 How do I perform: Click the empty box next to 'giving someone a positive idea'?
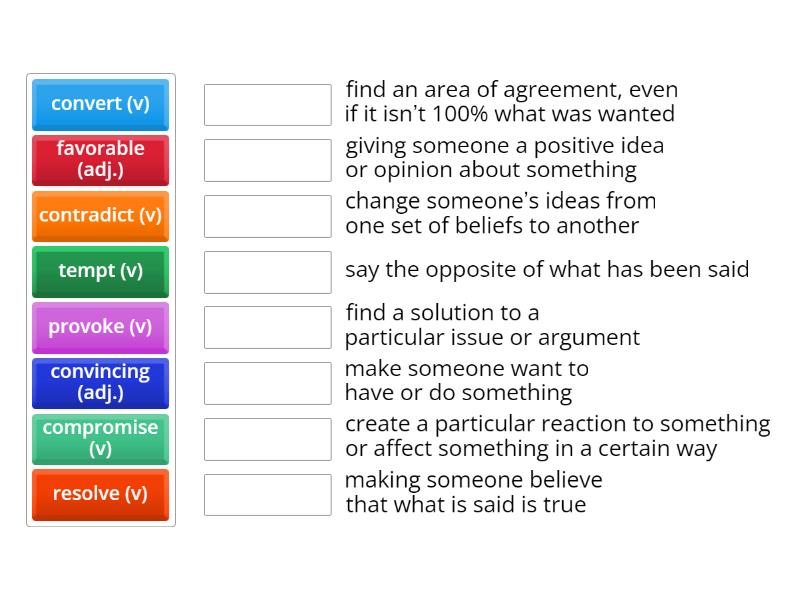tap(267, 157)
